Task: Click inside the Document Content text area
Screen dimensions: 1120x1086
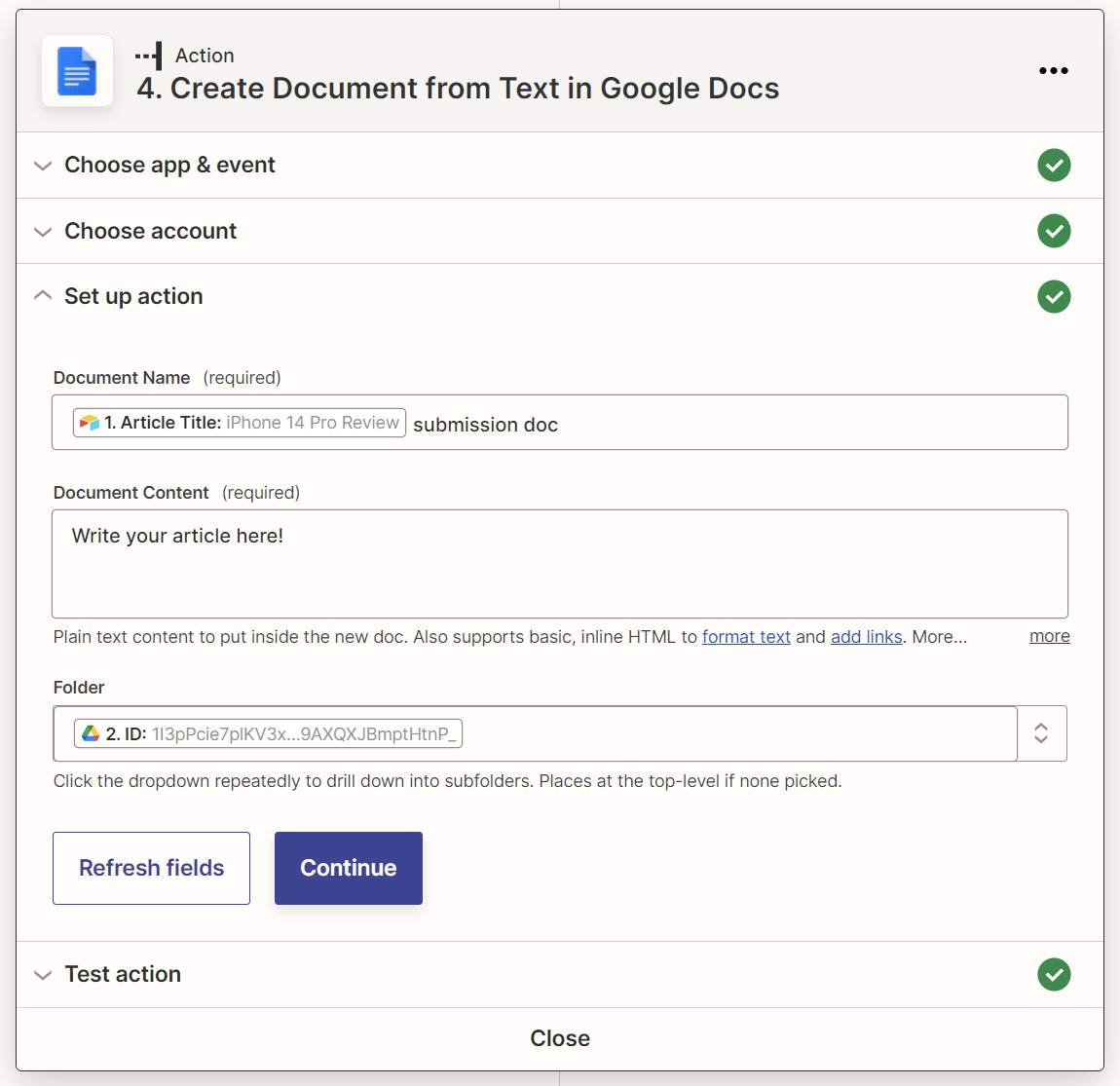Action: click(x=560, y=565)
